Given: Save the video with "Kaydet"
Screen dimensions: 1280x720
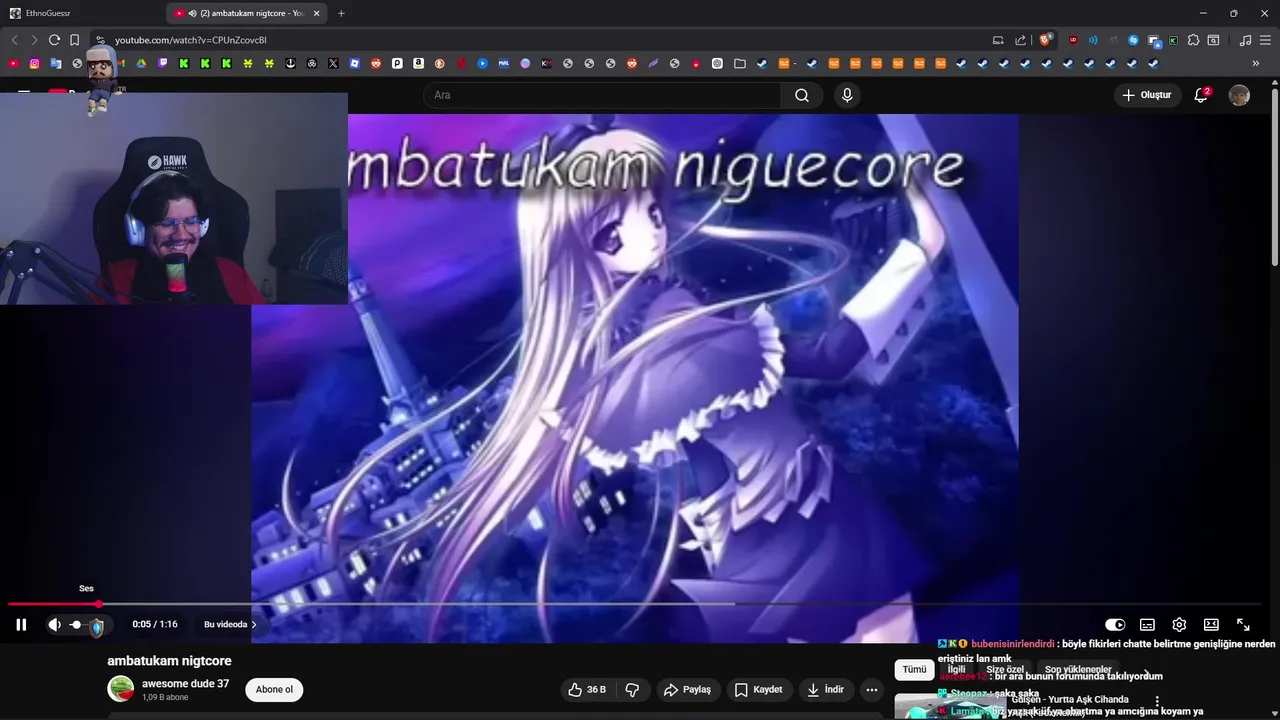Looking at the screenshot, I should (x=758, y=689).
